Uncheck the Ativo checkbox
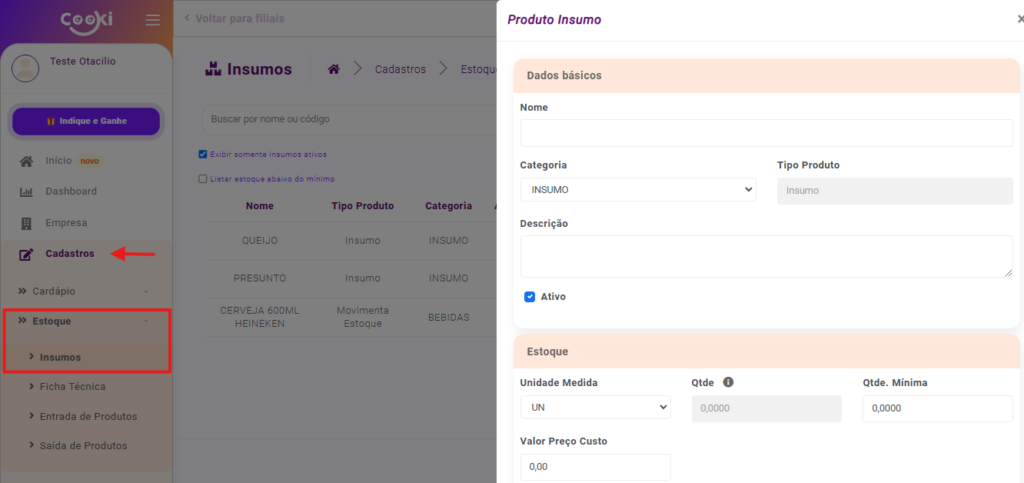This screenshot has width=1024, height=483. point(530,297)
